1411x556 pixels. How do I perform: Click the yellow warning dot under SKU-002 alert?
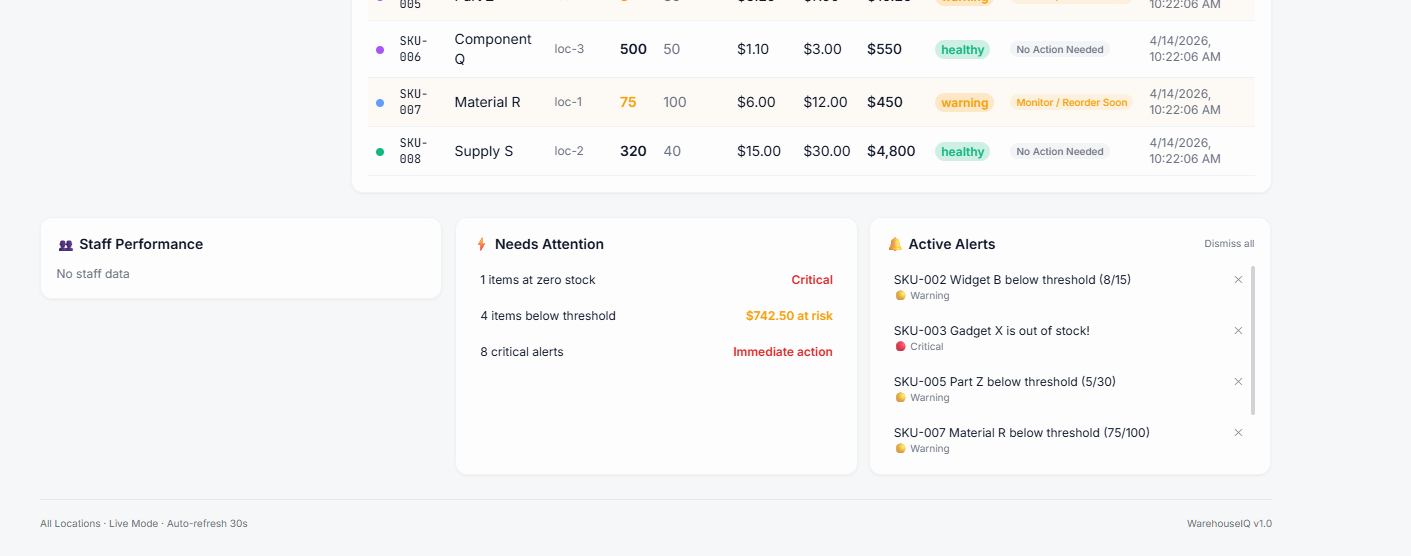tap(900, 296)
